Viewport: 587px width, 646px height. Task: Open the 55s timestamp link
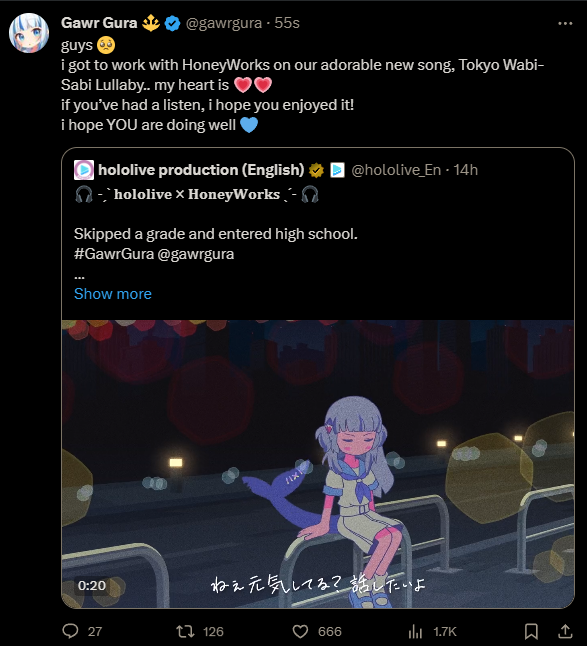[x=287, y=23]
